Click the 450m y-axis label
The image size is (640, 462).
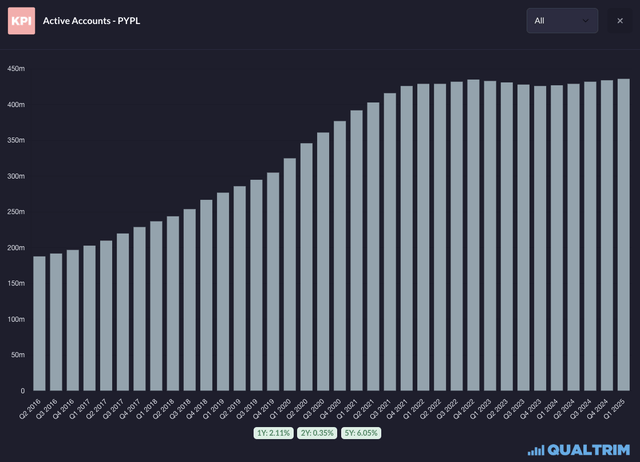(15, 69)
